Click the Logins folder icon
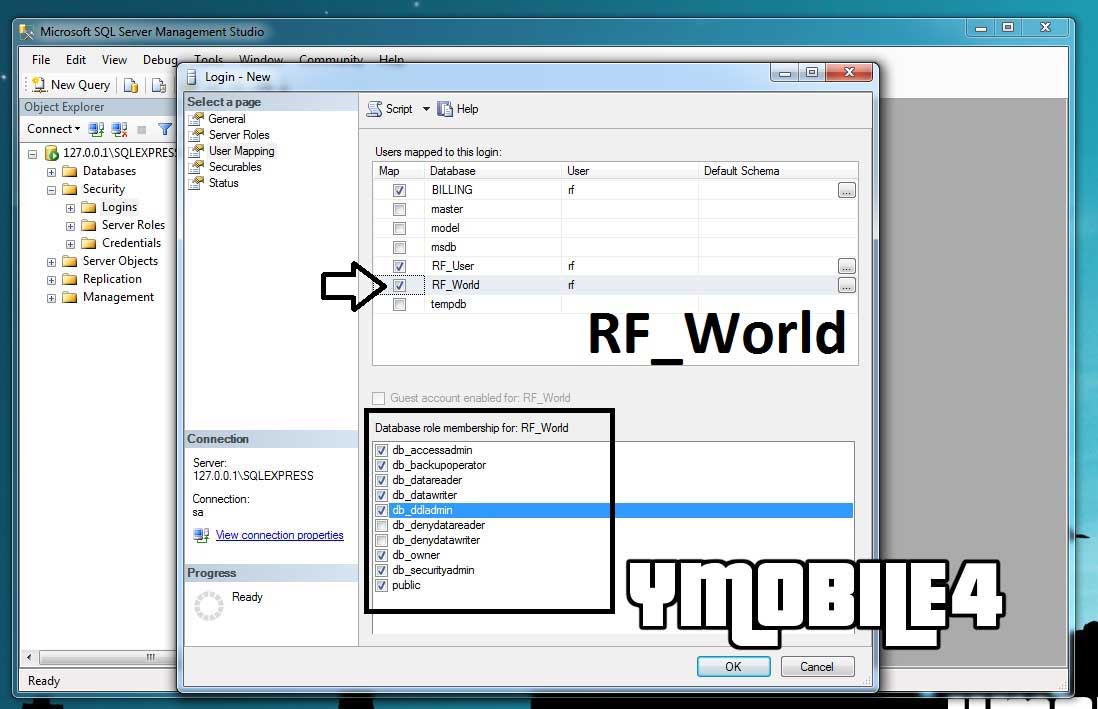This screenshot has width=1098, height=709. (88, 207)
